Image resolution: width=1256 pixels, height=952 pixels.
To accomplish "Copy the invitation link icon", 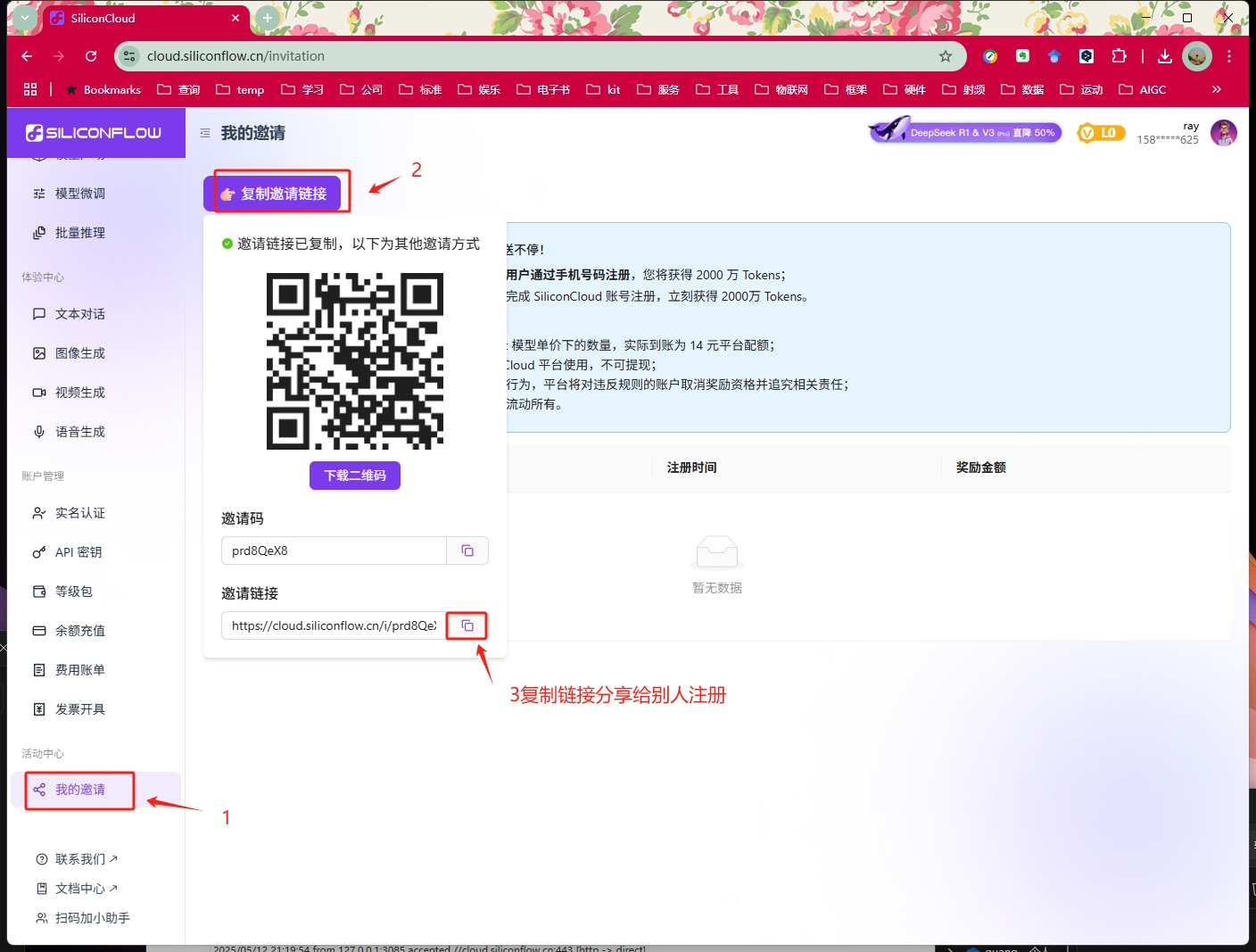I will (x=467, y=625).
